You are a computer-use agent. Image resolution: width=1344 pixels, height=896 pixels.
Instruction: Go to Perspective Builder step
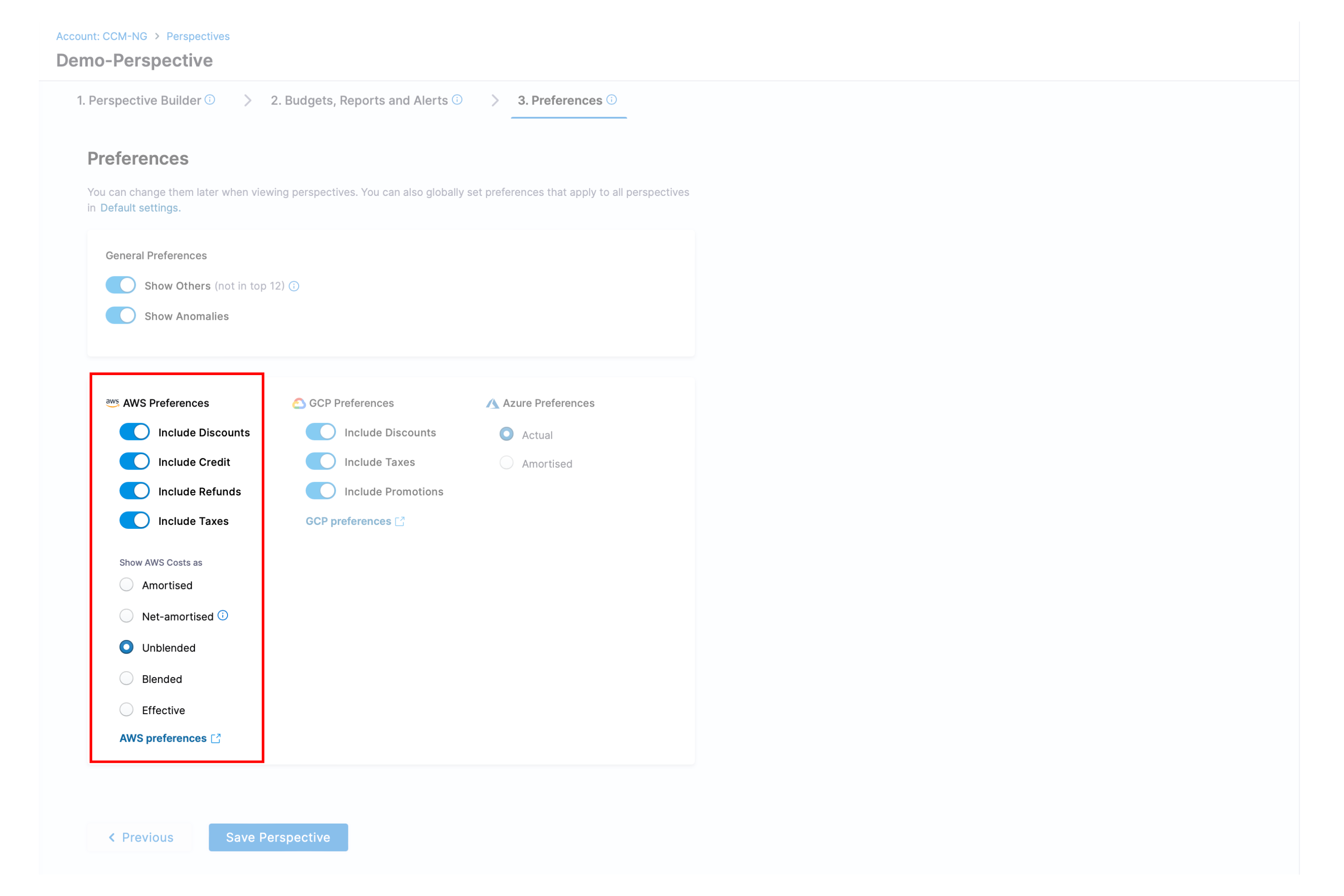[139, 101]
